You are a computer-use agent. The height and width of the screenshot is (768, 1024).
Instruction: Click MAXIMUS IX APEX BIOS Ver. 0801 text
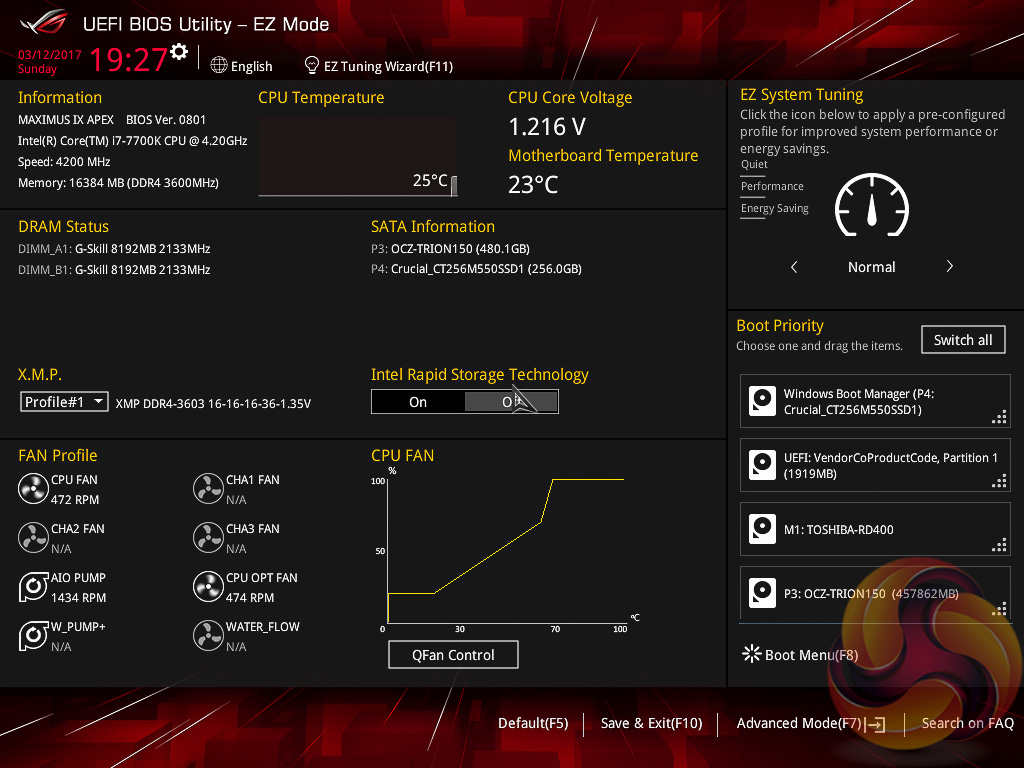pos(112,120)
